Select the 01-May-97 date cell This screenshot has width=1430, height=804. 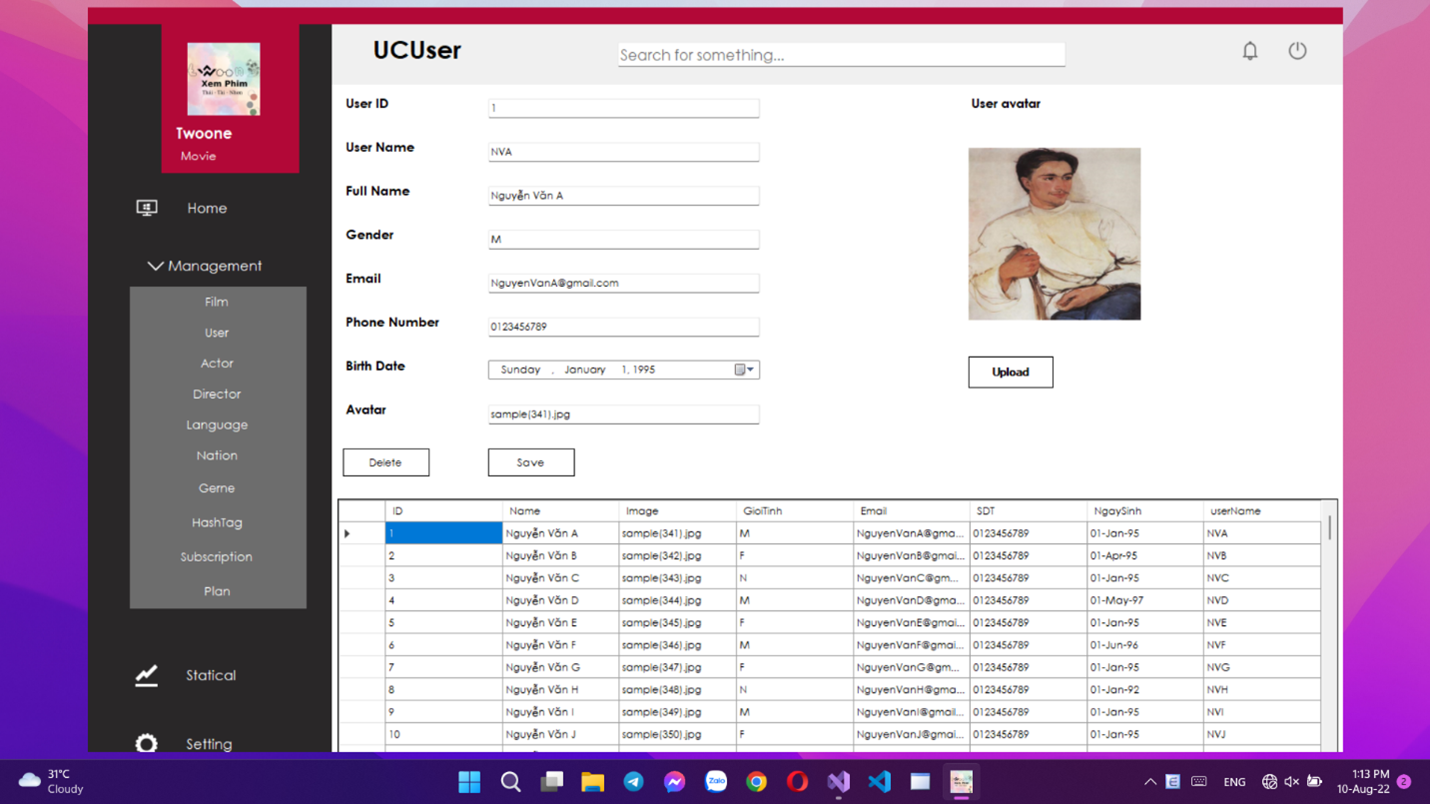(x=1144, y=601)
